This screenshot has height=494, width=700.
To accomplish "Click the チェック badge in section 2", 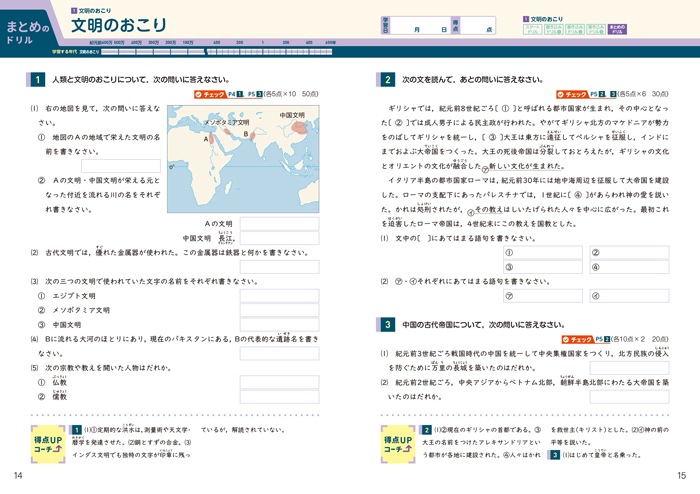I will click(x=572, y=94).
